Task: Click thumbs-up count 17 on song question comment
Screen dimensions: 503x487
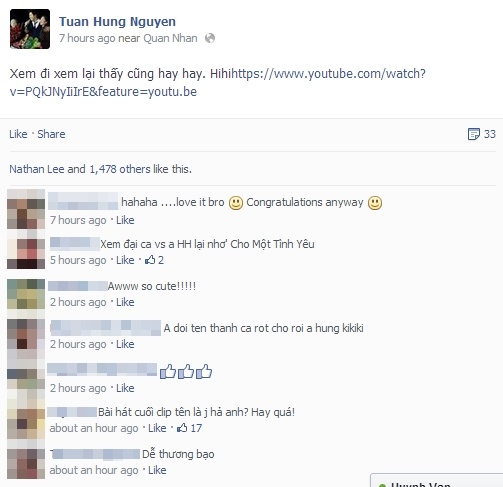Action: [189, 428]
